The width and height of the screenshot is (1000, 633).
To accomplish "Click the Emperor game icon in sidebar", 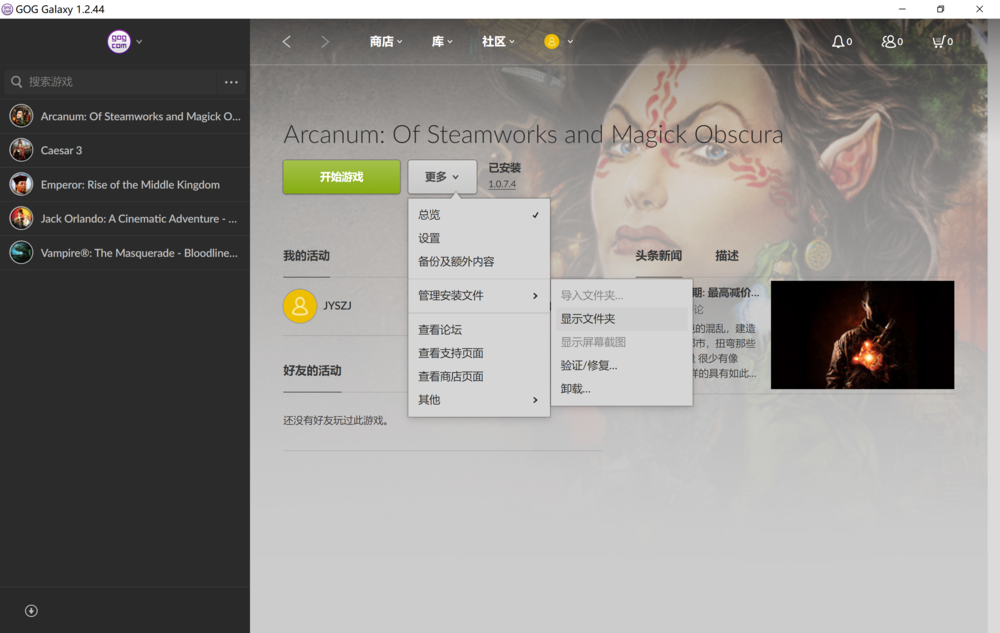I will coord(21,184).
